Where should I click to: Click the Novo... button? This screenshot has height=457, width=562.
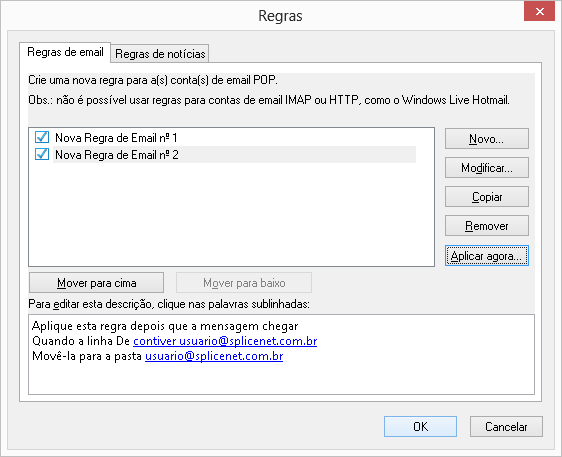pyautogui.click(x=486, y=139)
